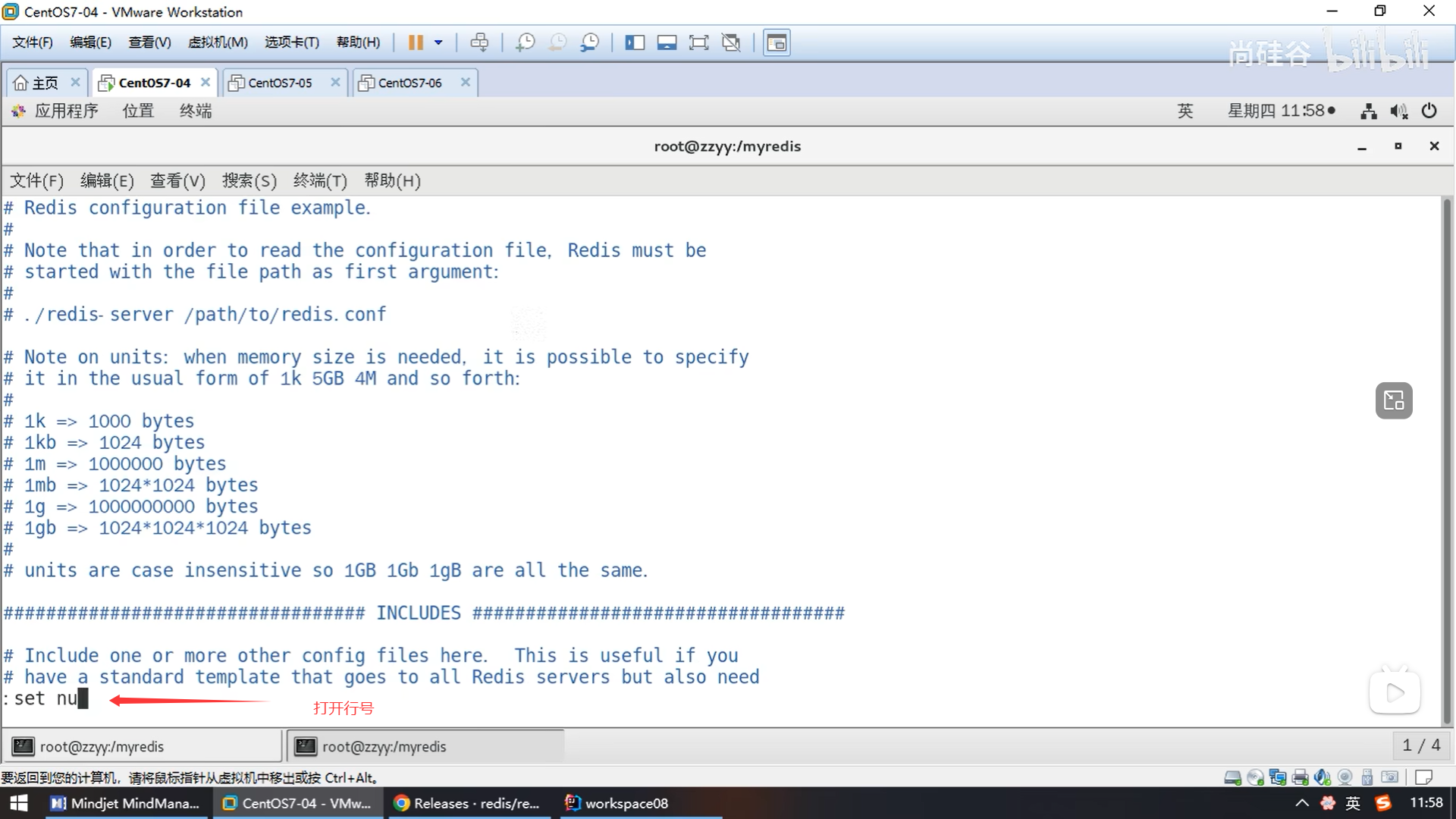Screen dimensions: 1456x819
Task: Open the terminal 搜索(S) menu
Action: (x=249, y=180)
